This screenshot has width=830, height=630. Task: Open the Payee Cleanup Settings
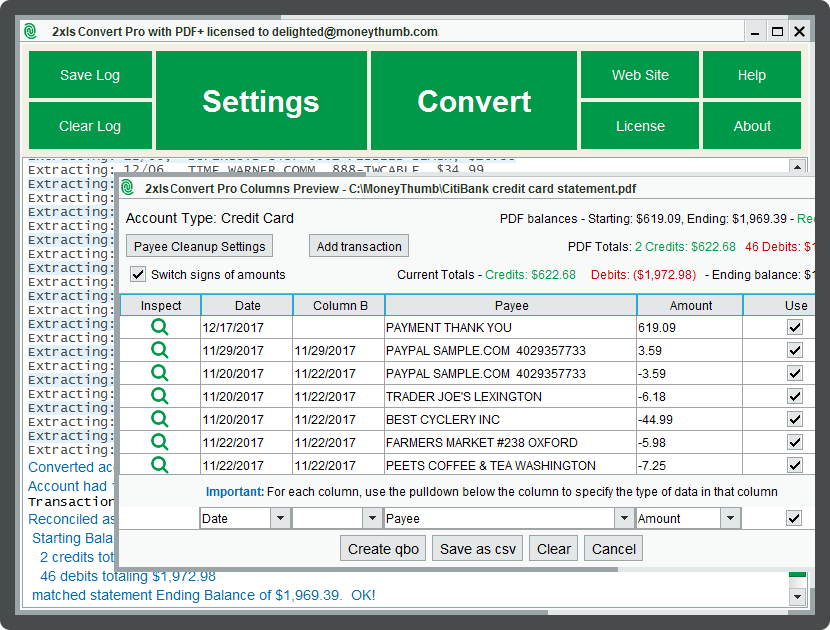point(200,246)
